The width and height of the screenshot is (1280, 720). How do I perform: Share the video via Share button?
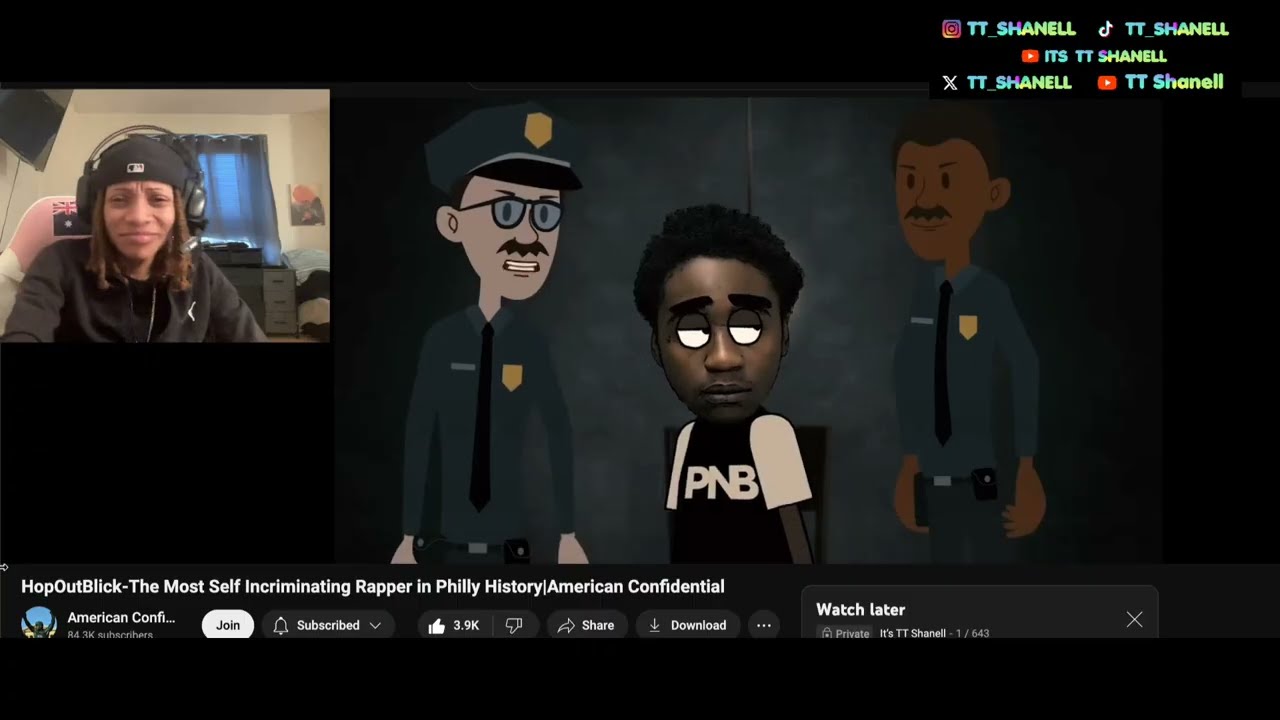click(x=587, y=625)
